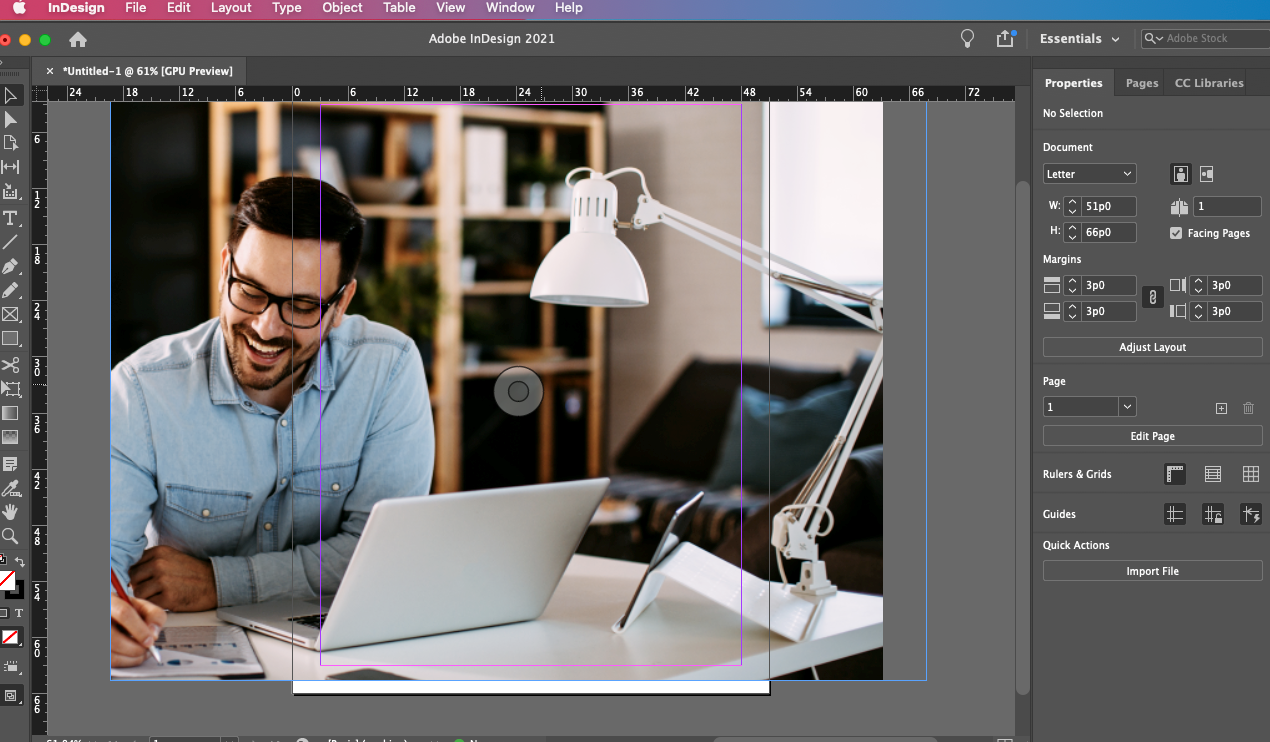Select the Rectangle Frame tool
Viewport: 1270px width, 742px height.
tap(10, 315)
